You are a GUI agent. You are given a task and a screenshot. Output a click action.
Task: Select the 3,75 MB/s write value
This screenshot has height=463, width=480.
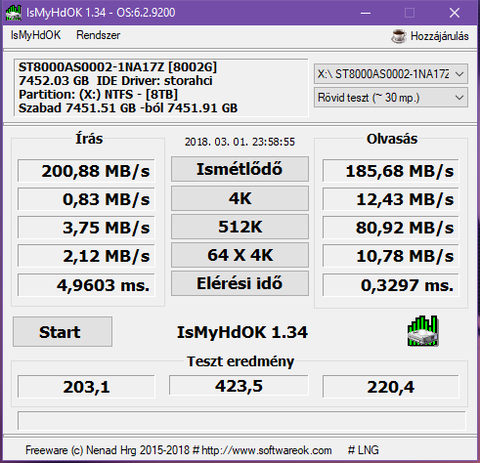coord(86,228)
